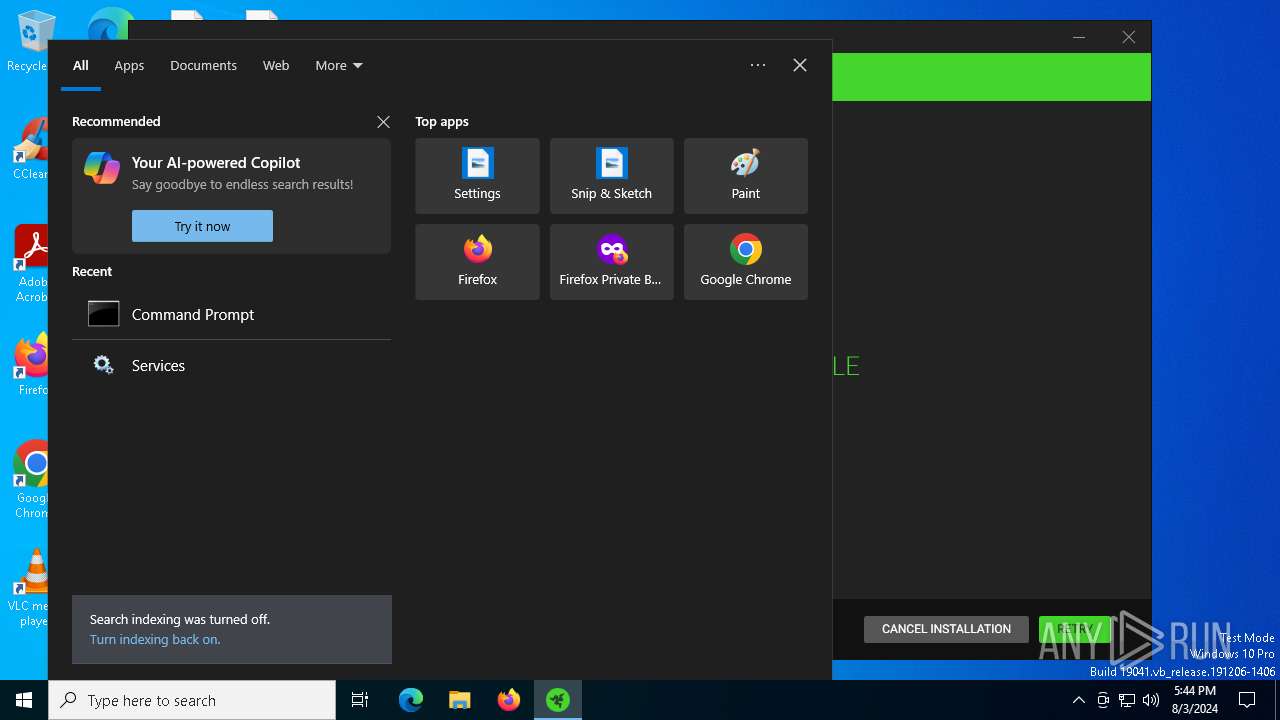This screenshot has width=1280, height=720.
Task: Open File Explorer from taskbar
Action: point(460,700)
